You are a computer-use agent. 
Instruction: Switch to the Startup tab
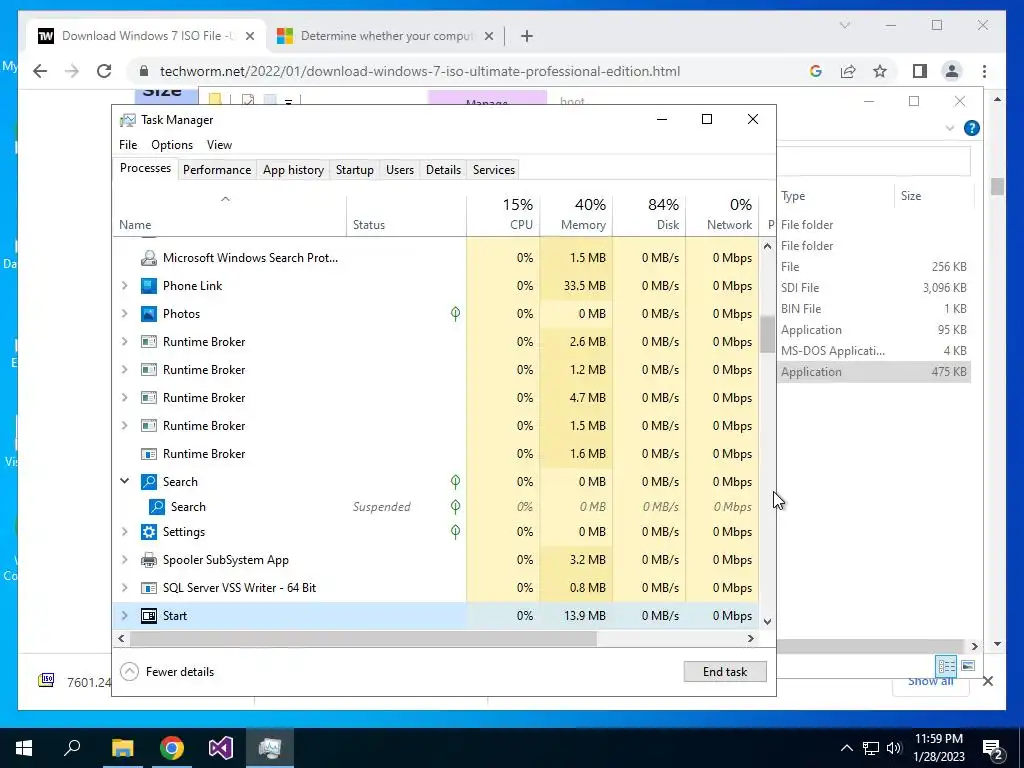(355, 170)
